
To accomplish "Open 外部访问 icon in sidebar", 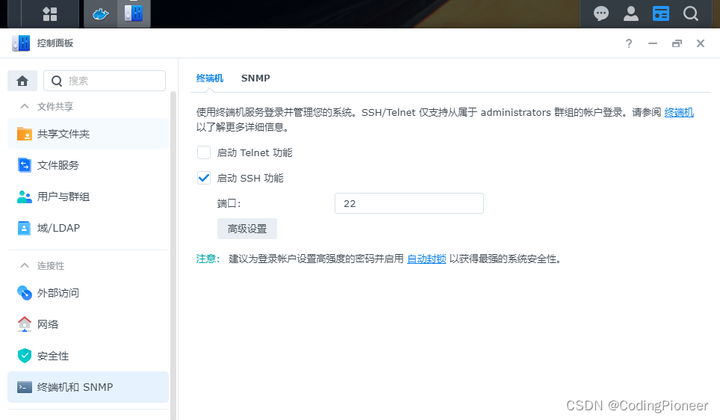I will tap(24, 293).
